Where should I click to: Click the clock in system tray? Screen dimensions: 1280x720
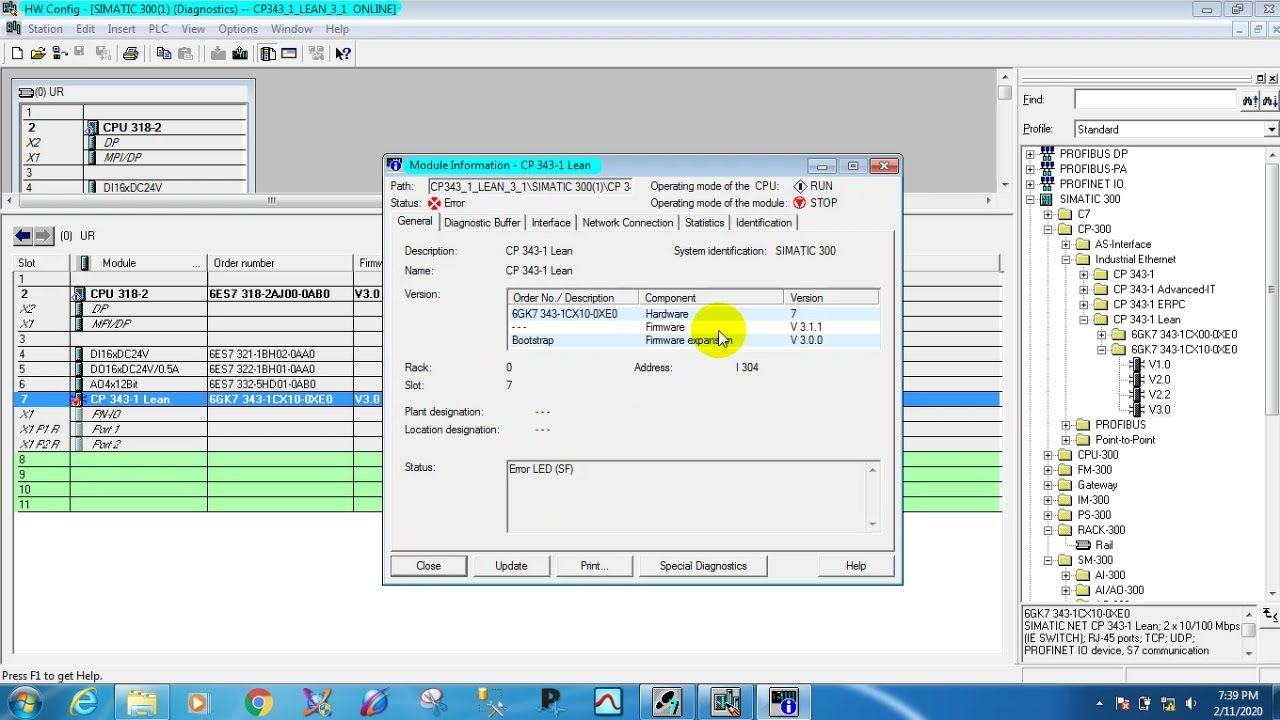1238,703
